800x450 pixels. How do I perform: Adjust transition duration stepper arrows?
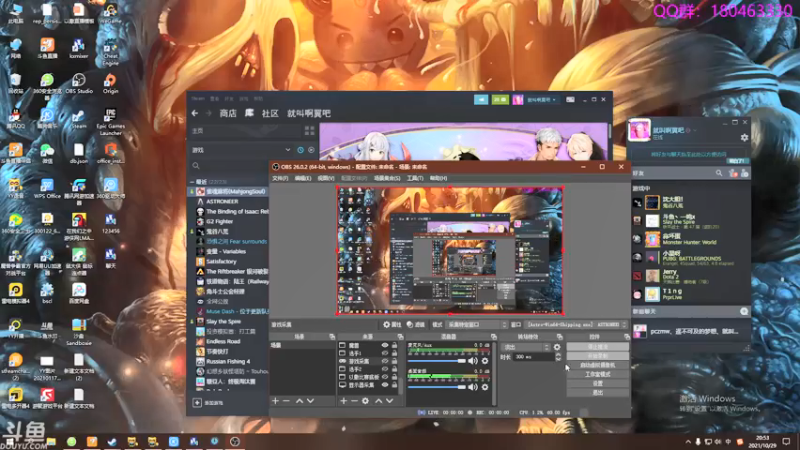pyautogui.click(x=558, y=357)
